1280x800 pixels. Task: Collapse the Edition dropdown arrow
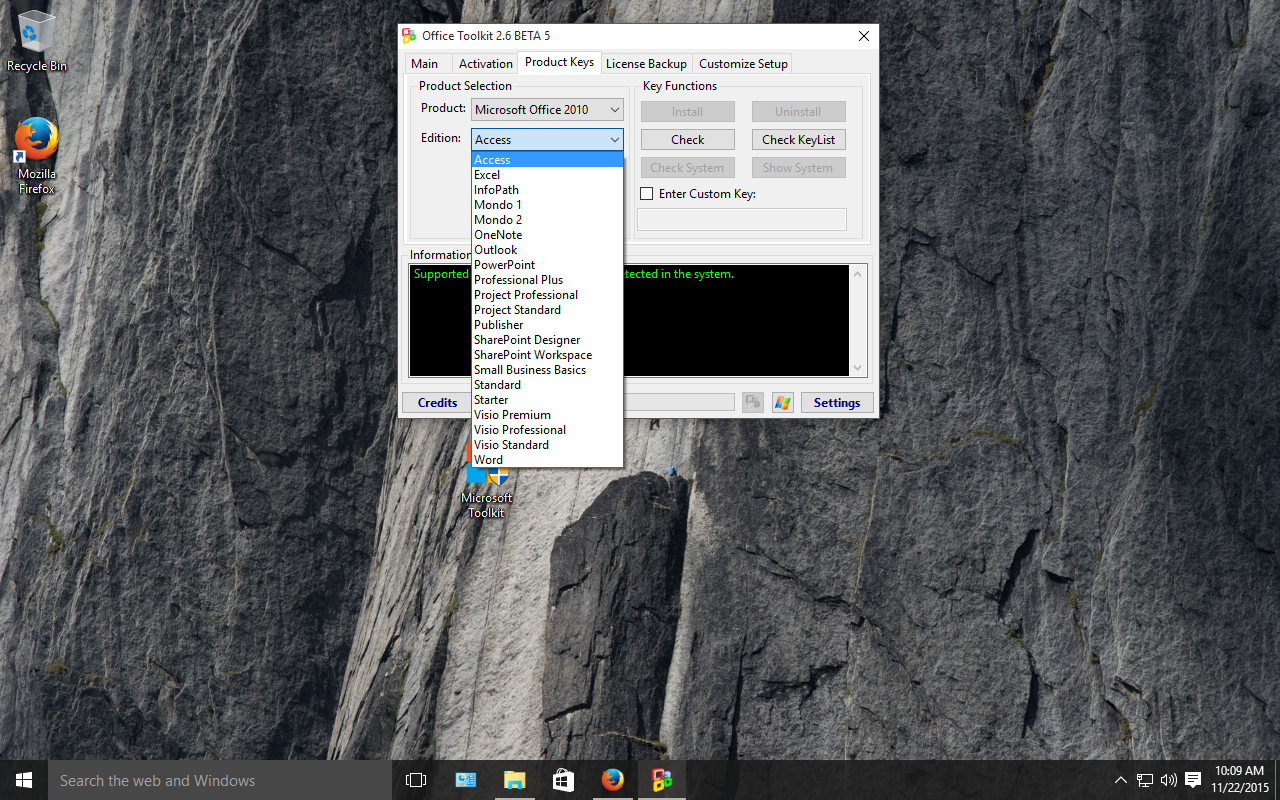pos(614,140)
